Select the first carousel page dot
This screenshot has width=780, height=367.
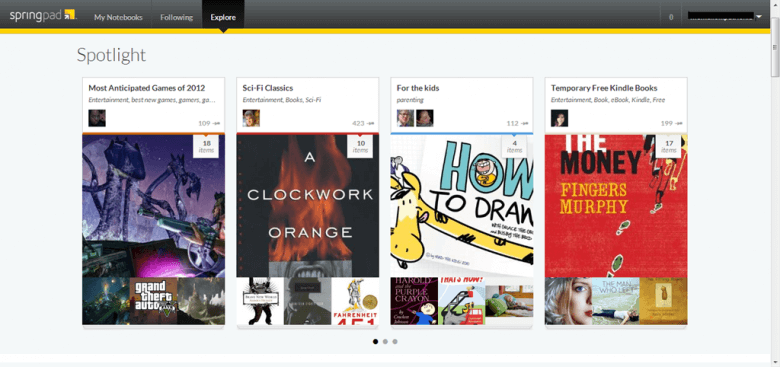tap(376, 342)
